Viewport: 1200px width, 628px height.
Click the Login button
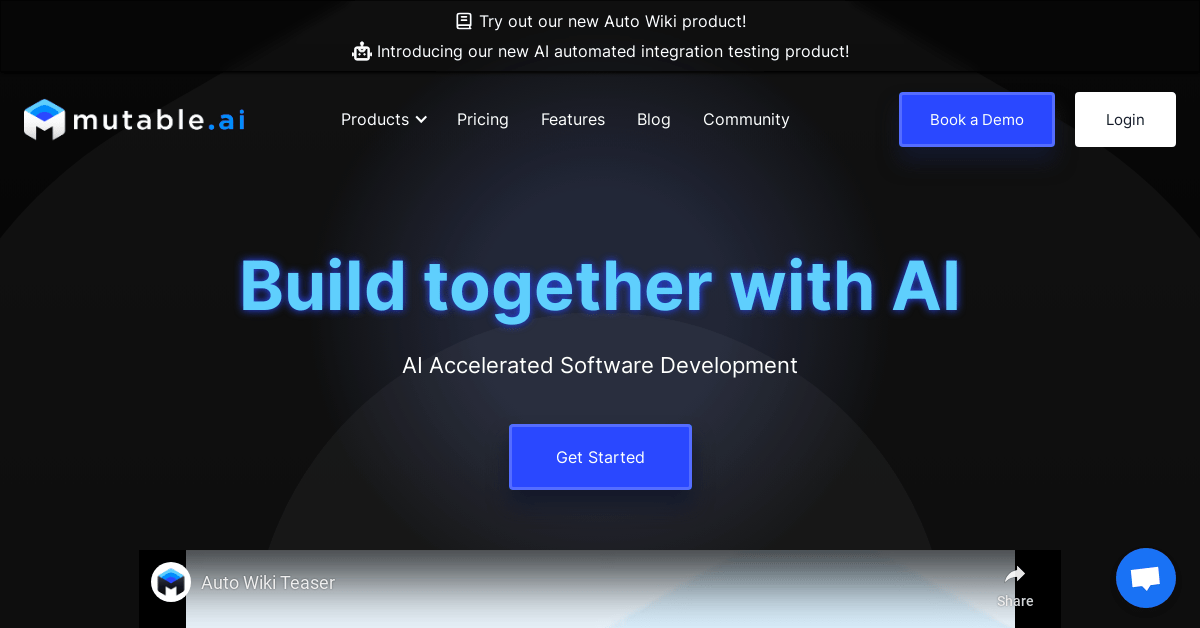click(x=1125, y=120)
